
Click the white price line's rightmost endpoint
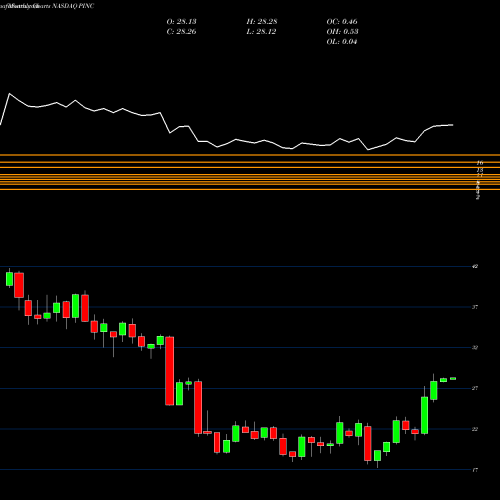tap(453, 125)
